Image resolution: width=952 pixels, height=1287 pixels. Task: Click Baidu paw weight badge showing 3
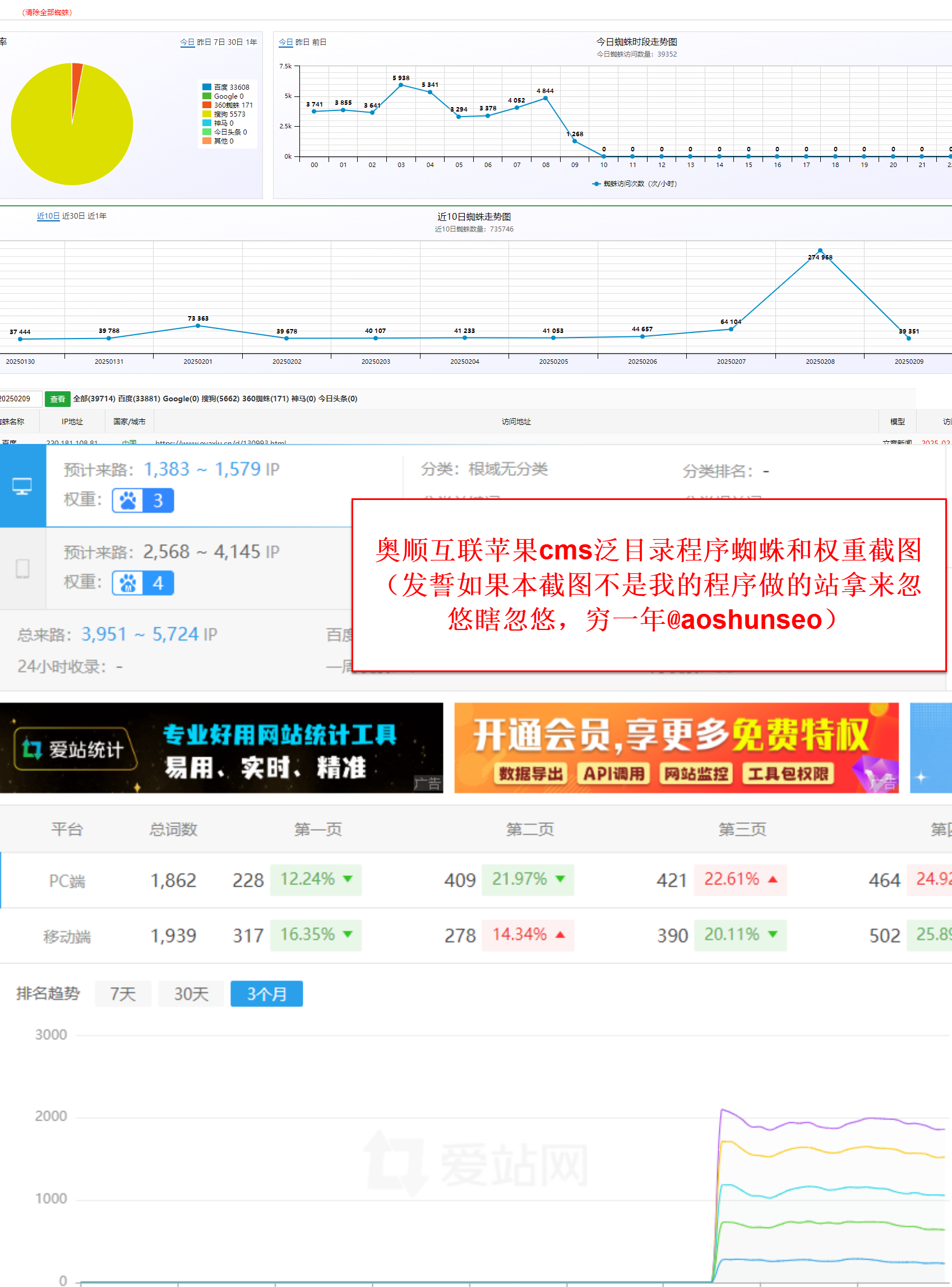(x=143, y=500)
